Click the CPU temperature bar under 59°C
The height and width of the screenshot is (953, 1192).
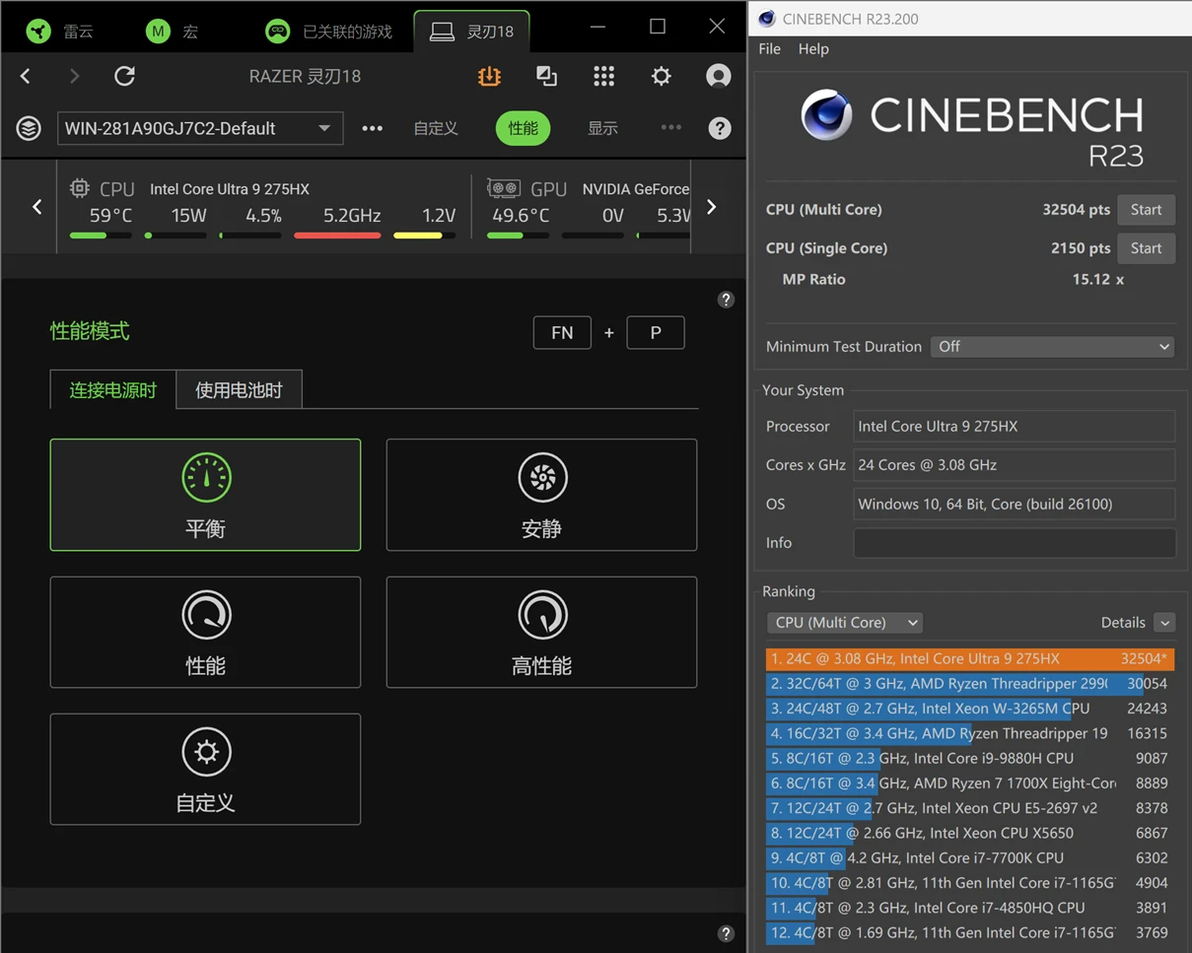click(x=100, y=236)
